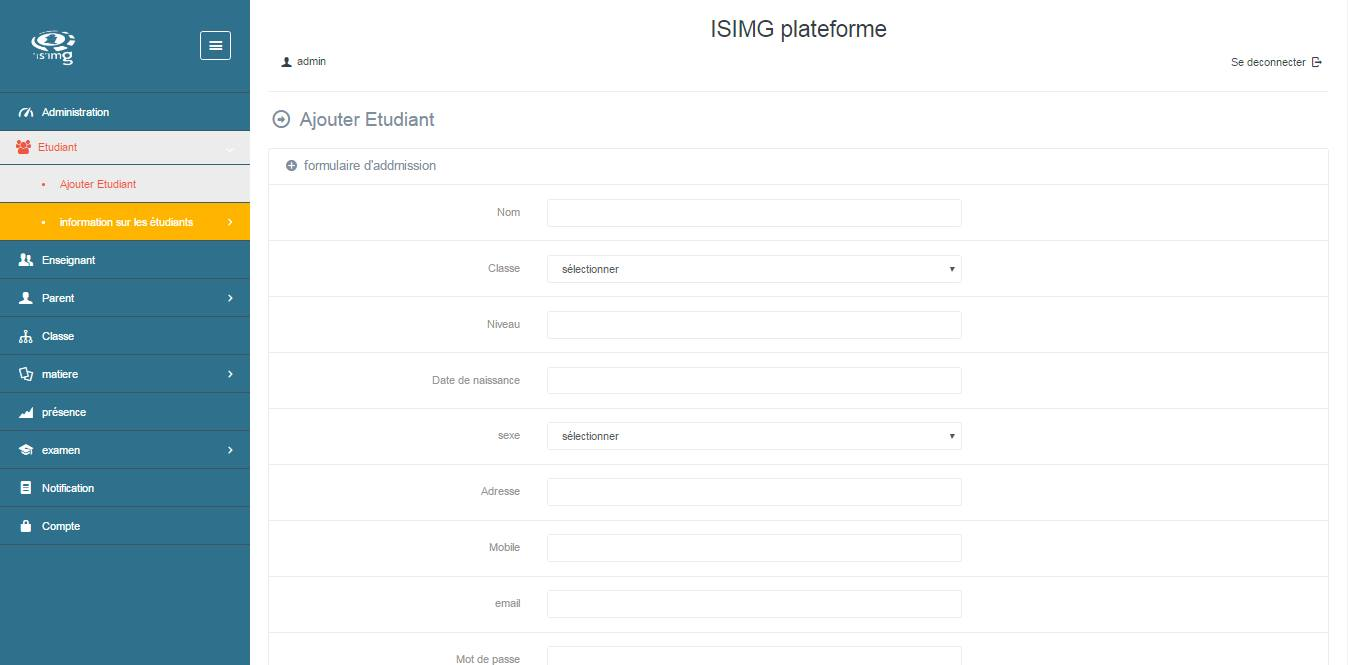Image resolution: width=1348 pixels, height=665 pixels.
Task: Click the email input field
Action: (x=754, y=604)
